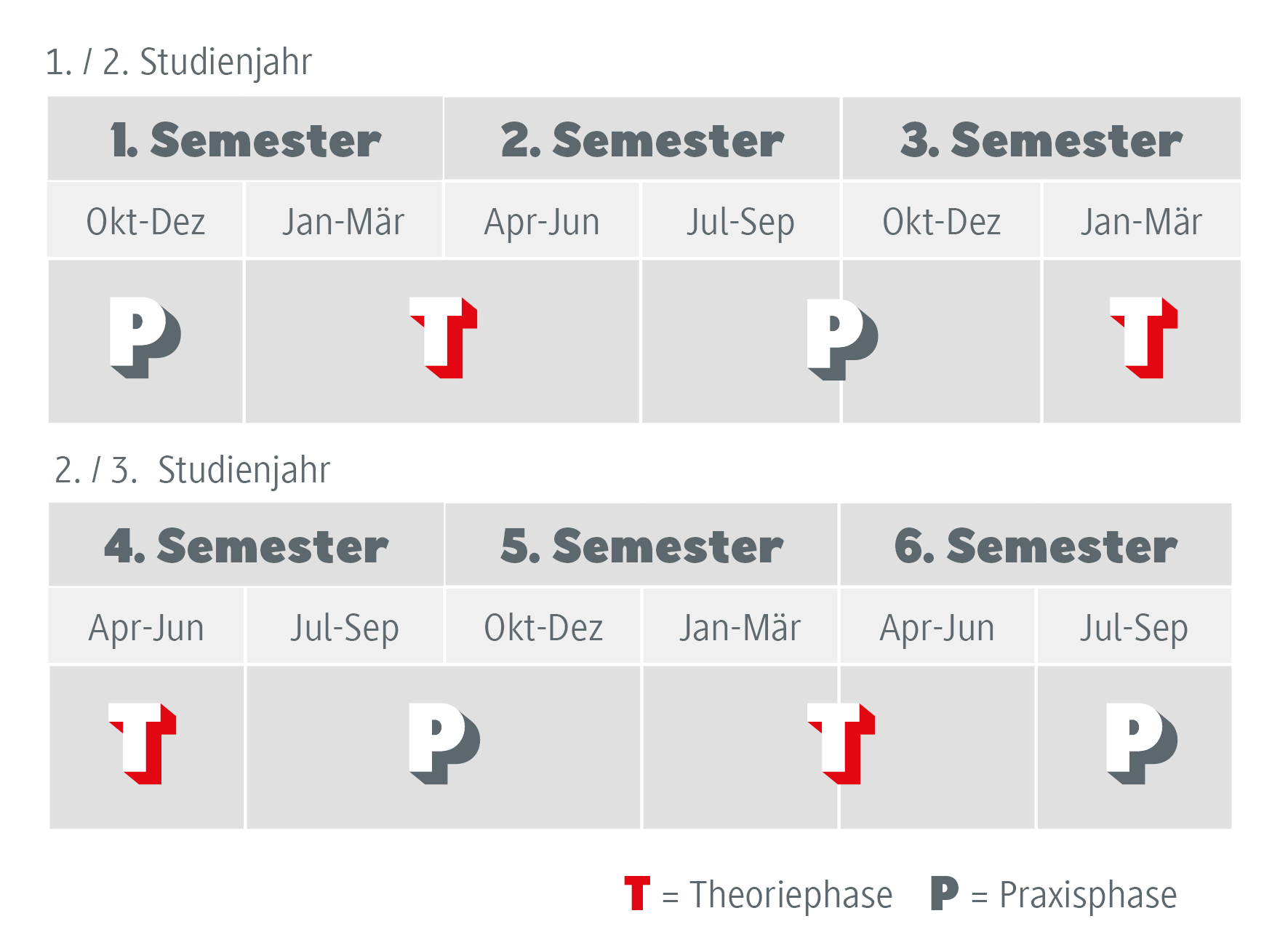
Task: Click the P icon spanning 4./5. Semester
Action: click(444, 744)
